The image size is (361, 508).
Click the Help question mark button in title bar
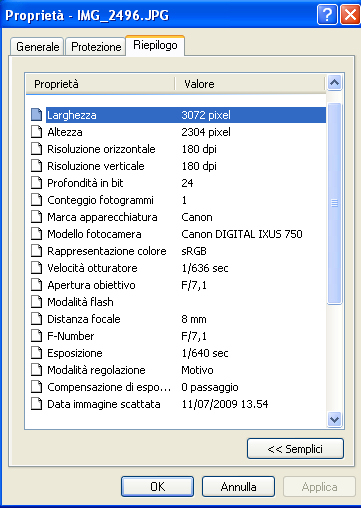click(x=327, y=15)
